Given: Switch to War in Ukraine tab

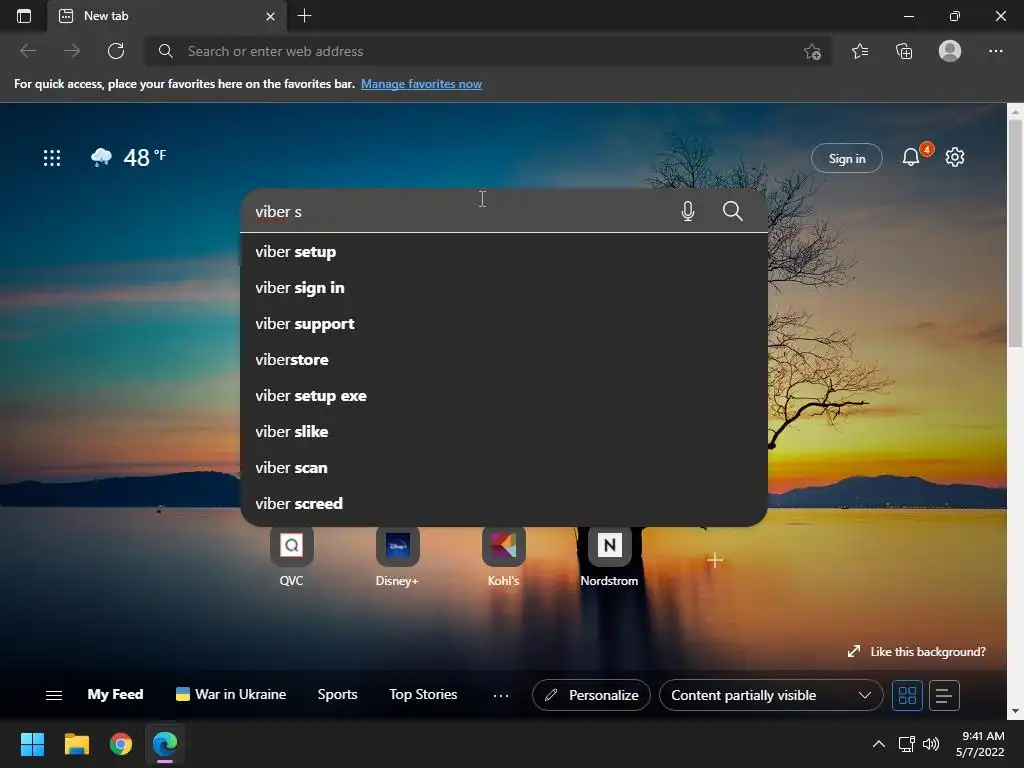Looking at the screenshot, I should coord(231,694).
